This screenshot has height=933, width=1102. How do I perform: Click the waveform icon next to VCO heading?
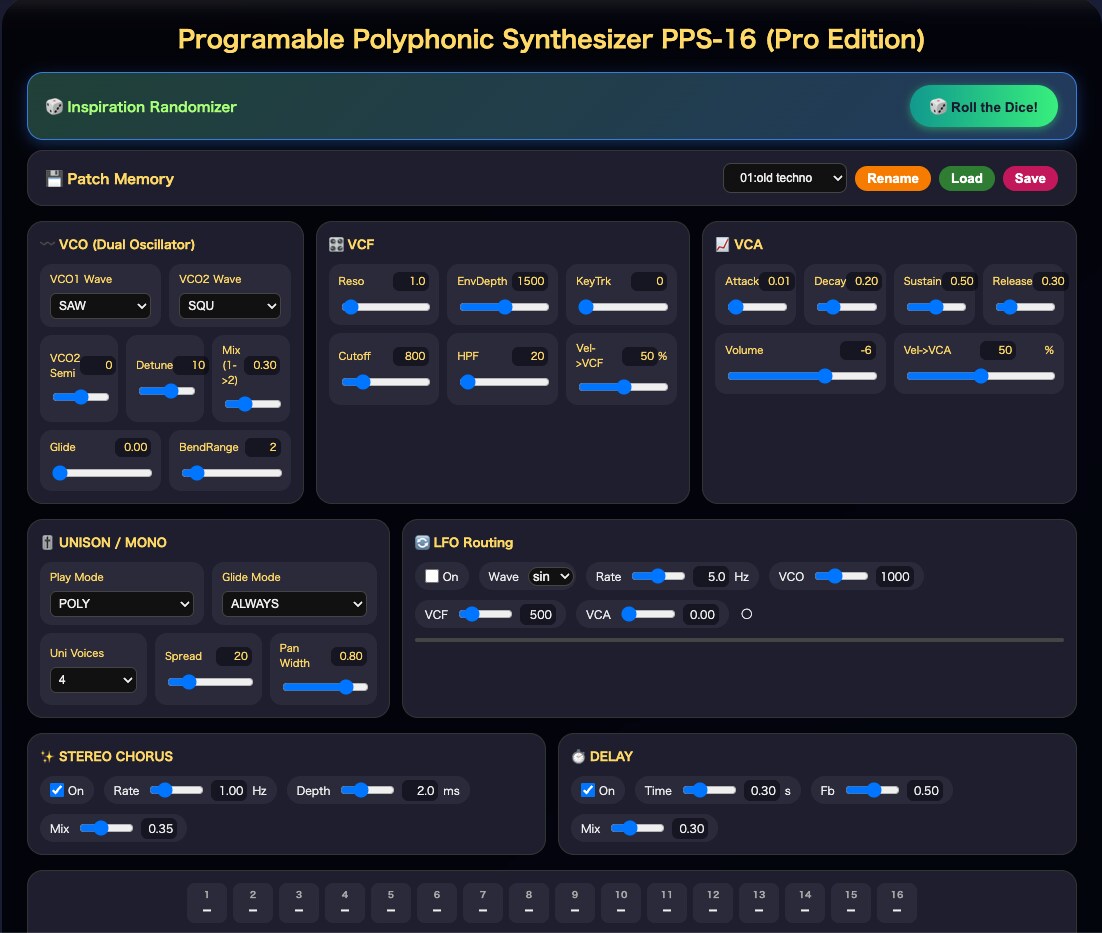[47, 244]
